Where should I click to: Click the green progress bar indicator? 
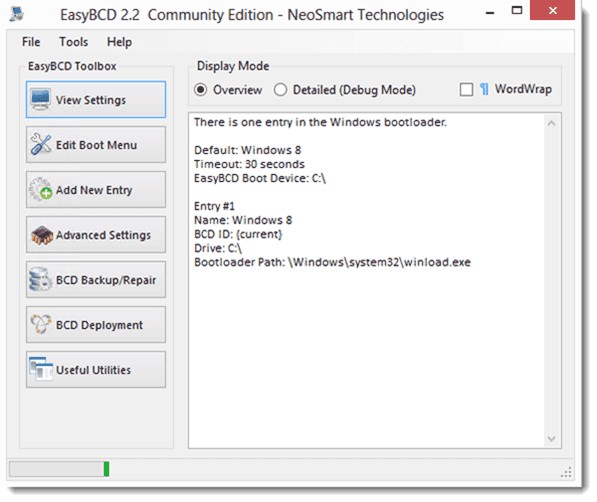pos(106,469)
